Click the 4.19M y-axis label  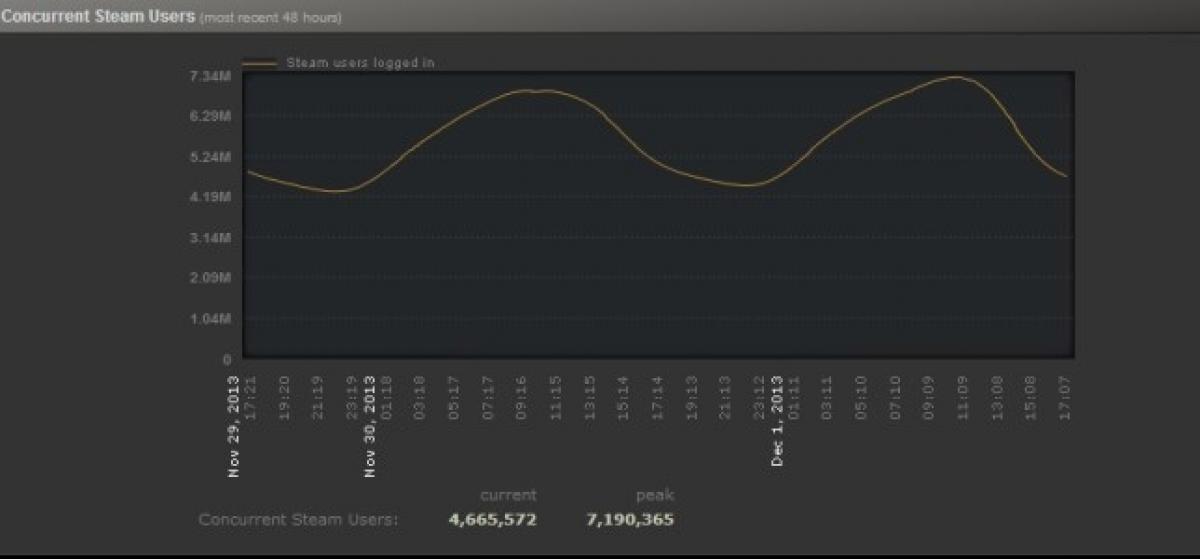tap(211, 197)
